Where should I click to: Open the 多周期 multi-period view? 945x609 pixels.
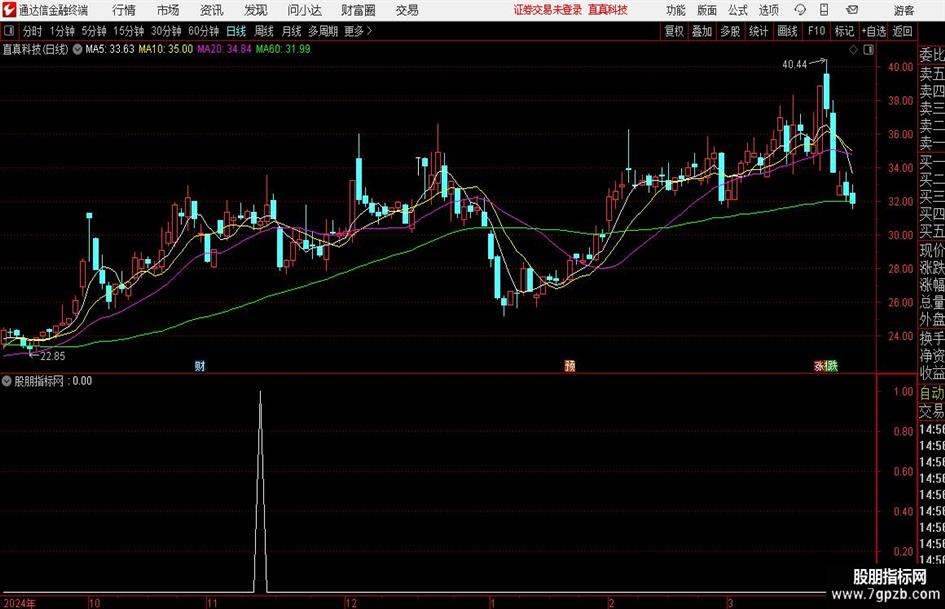coord(322,31)
